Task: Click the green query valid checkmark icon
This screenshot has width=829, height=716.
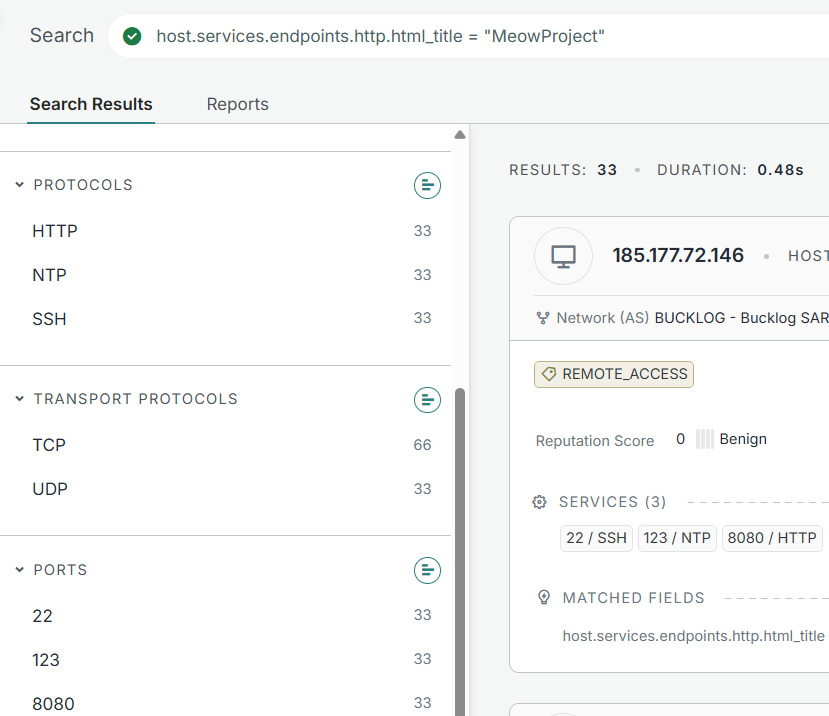Action: coord(132,36)
